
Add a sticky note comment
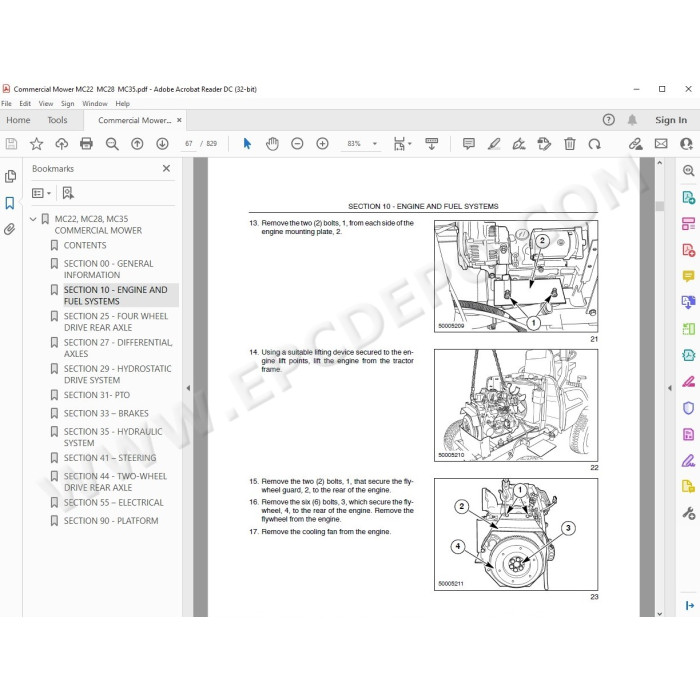coord(469,144)
